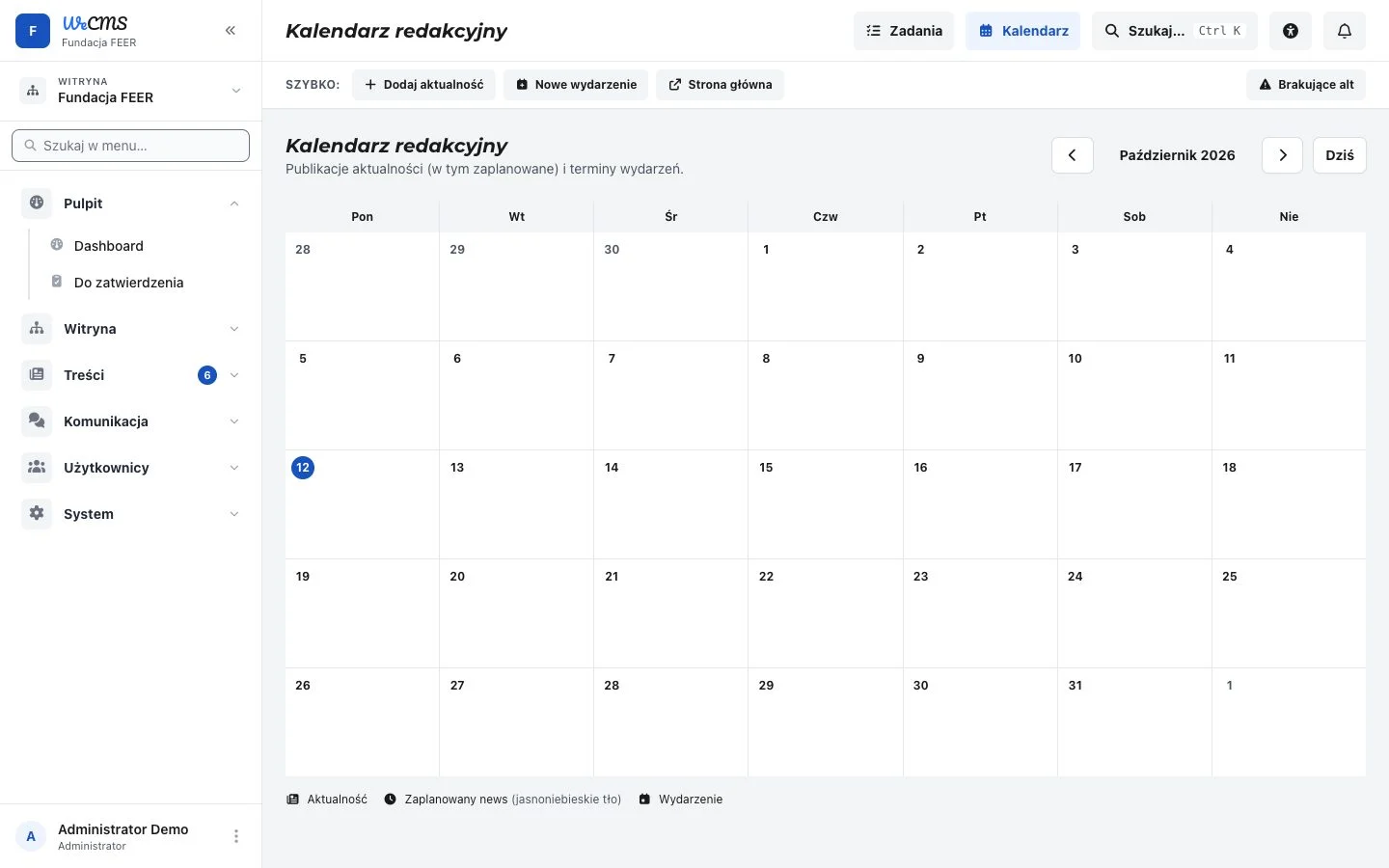1389x868 pixels.
Task: Click the Treści badge showing 6
Action: coord(207,375)
